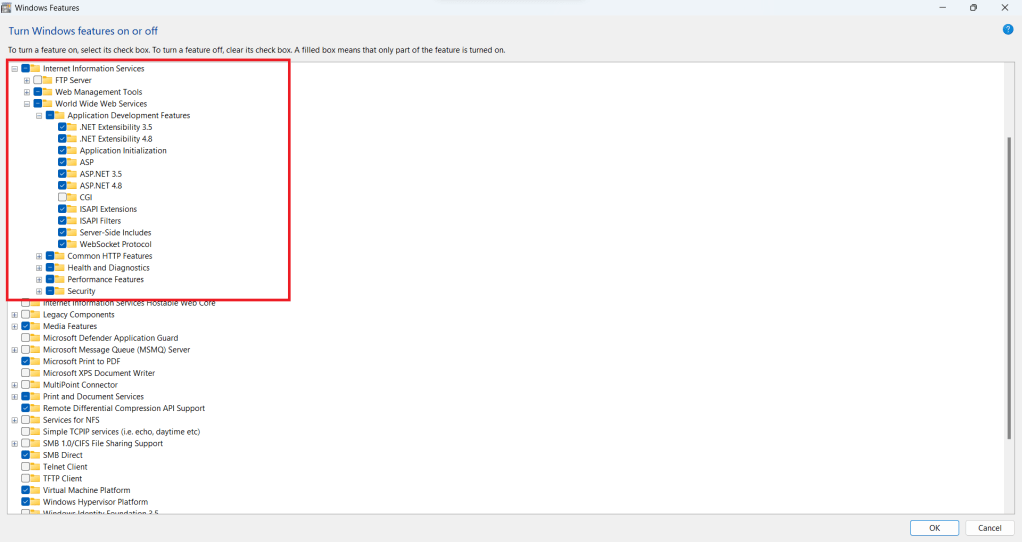Click the folder icon beside Microsoft Defender Application Guard
1022x542 pixels.
pos(36,338)
